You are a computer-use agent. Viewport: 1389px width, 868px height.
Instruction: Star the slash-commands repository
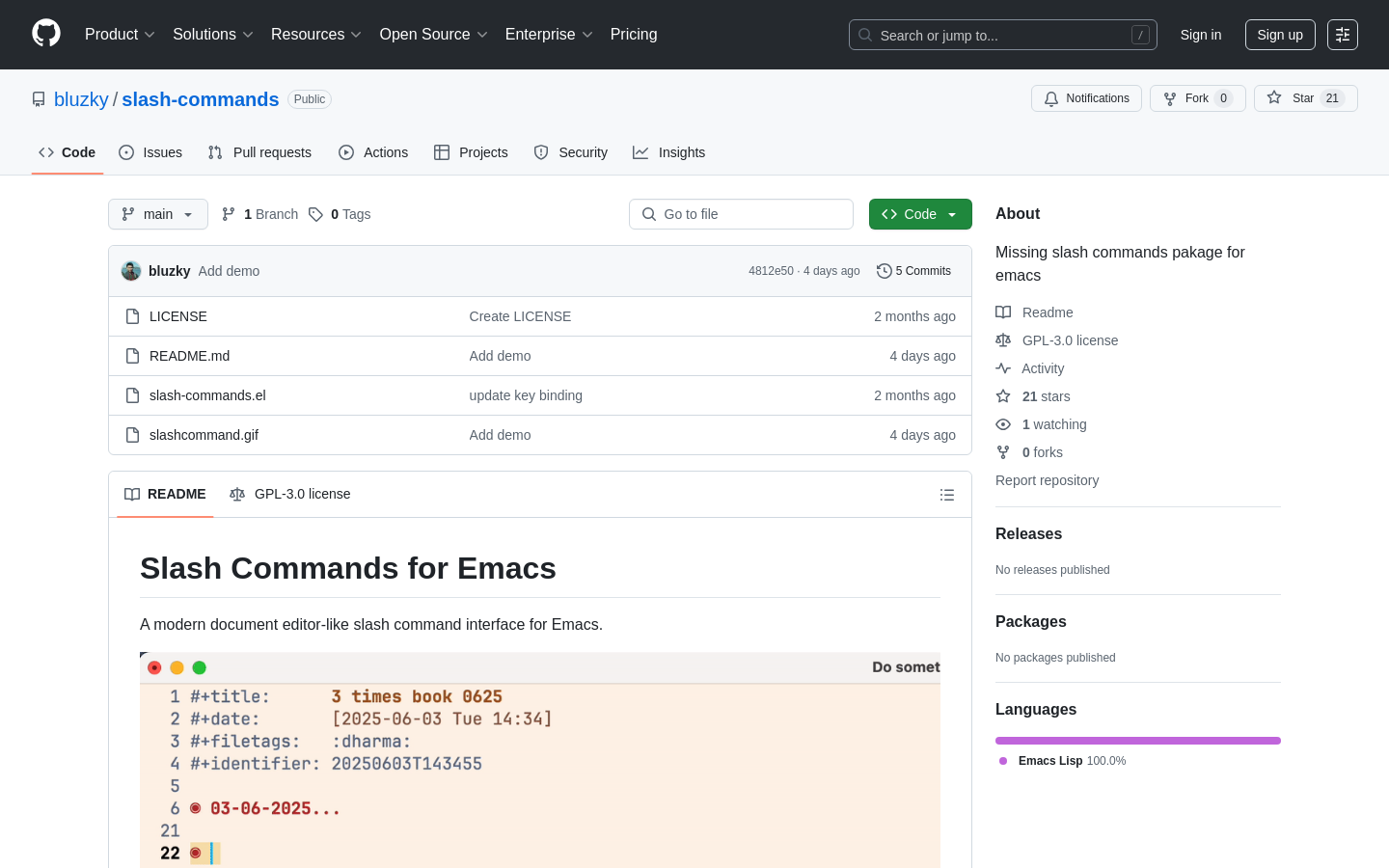1305,98
